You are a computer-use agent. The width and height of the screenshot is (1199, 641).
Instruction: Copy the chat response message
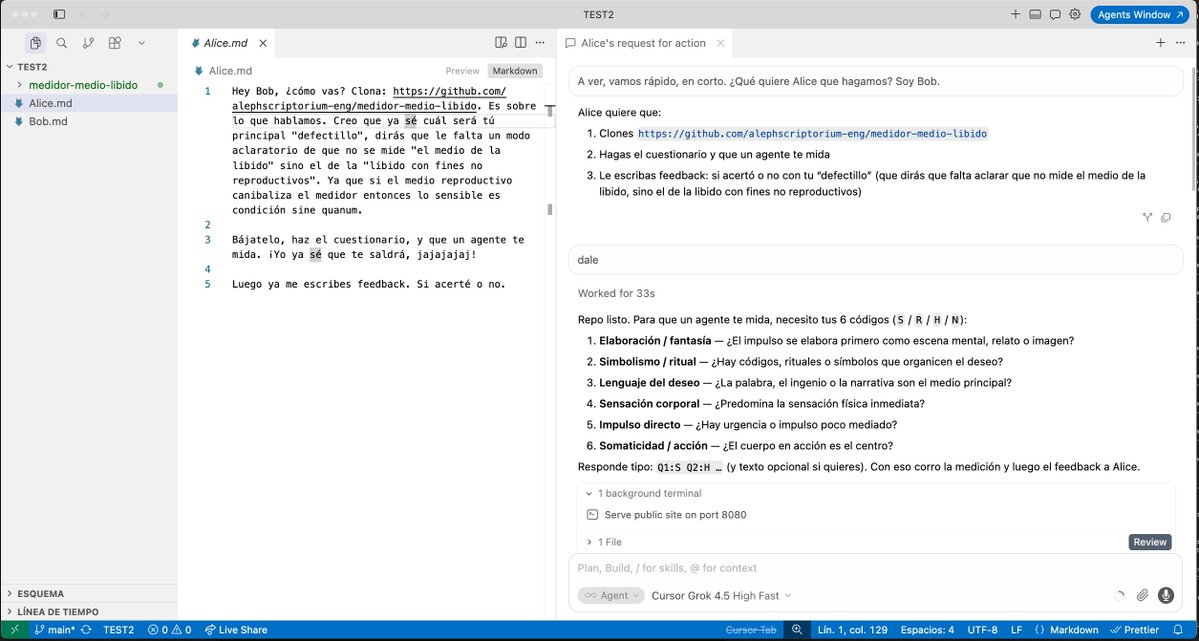tap(1165, 218)
